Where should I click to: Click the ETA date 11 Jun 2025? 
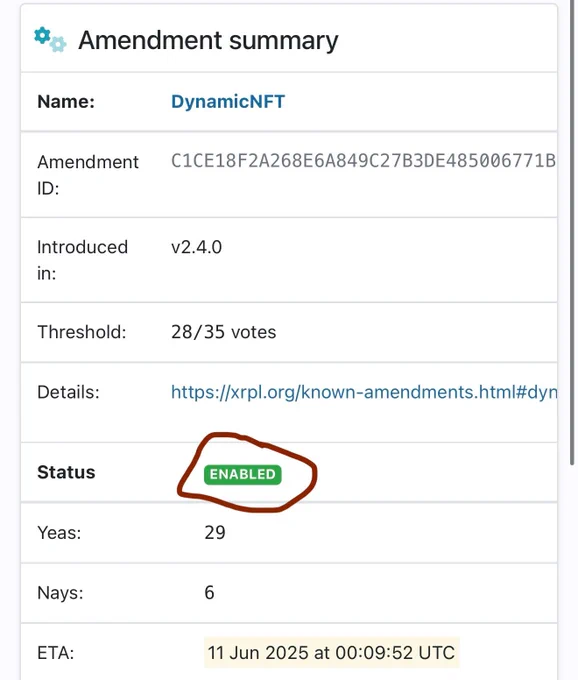[332, 653]
